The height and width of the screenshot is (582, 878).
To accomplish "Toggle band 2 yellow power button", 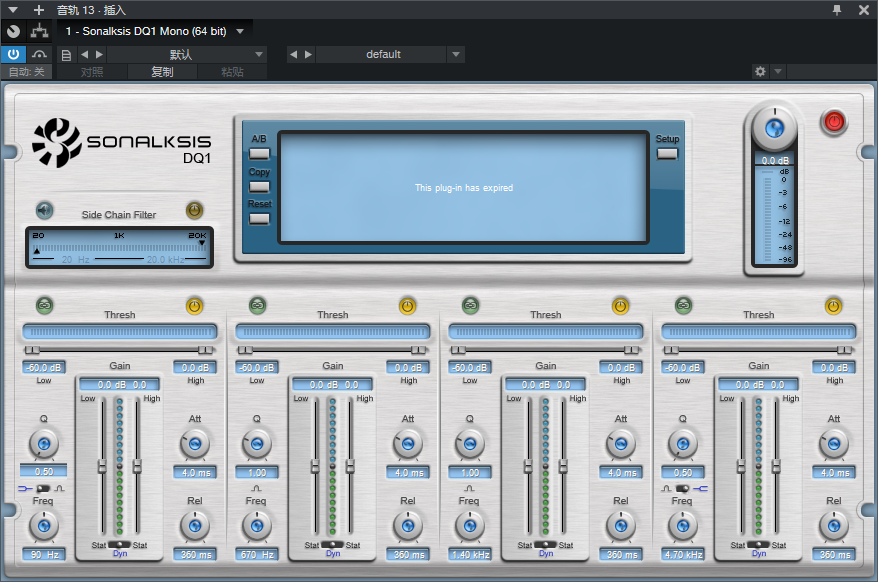I will point(407,306).
